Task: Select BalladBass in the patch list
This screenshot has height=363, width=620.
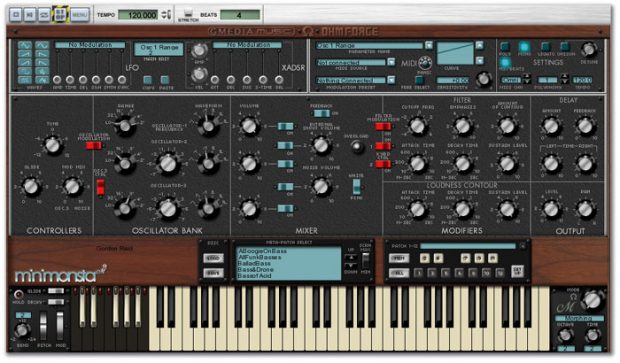Action: click(x=254, y=263)
